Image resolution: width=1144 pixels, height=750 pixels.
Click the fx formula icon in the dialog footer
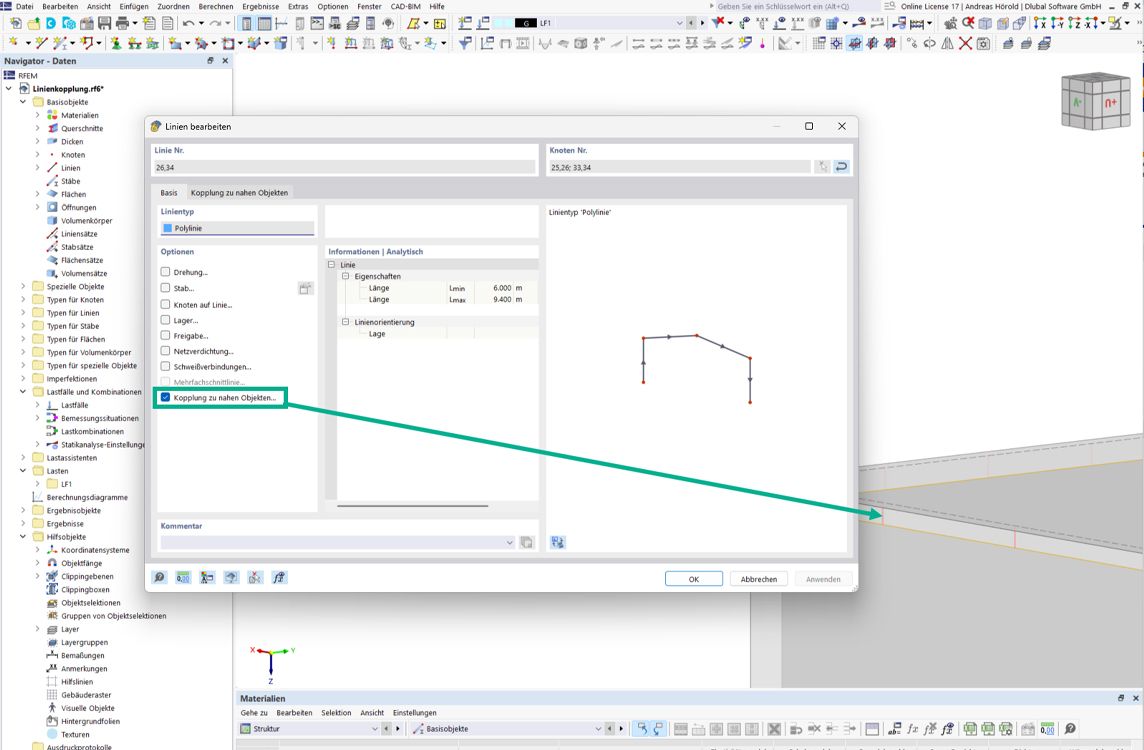click(x=279, y=578)
